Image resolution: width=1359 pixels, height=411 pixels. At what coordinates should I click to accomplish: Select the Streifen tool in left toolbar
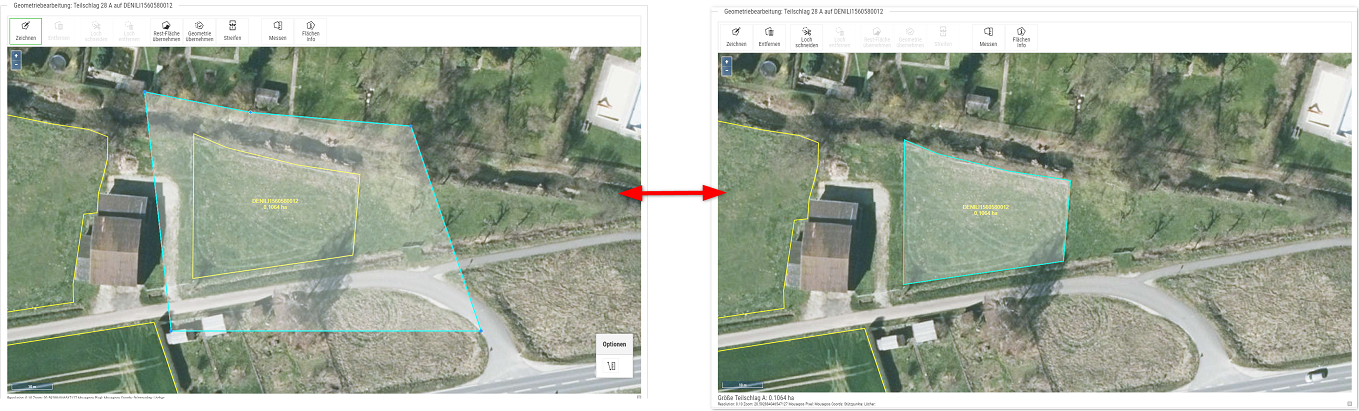coord(232,31)
